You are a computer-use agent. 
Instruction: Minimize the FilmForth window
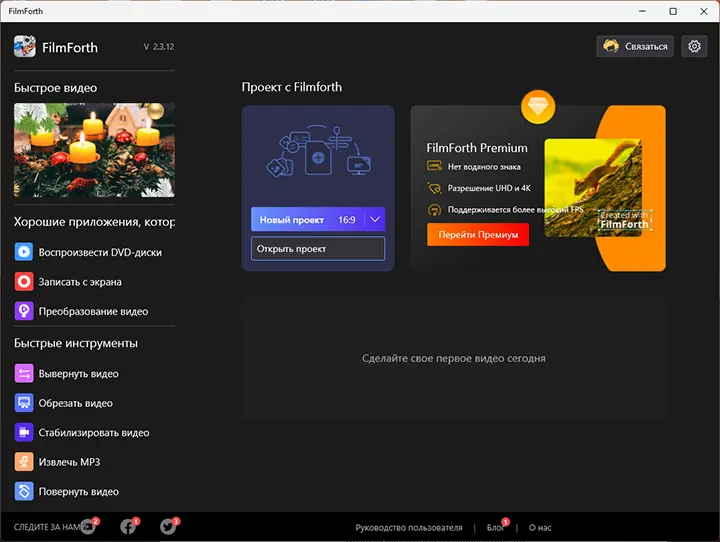pyautogui.click(x=642, y=11)
